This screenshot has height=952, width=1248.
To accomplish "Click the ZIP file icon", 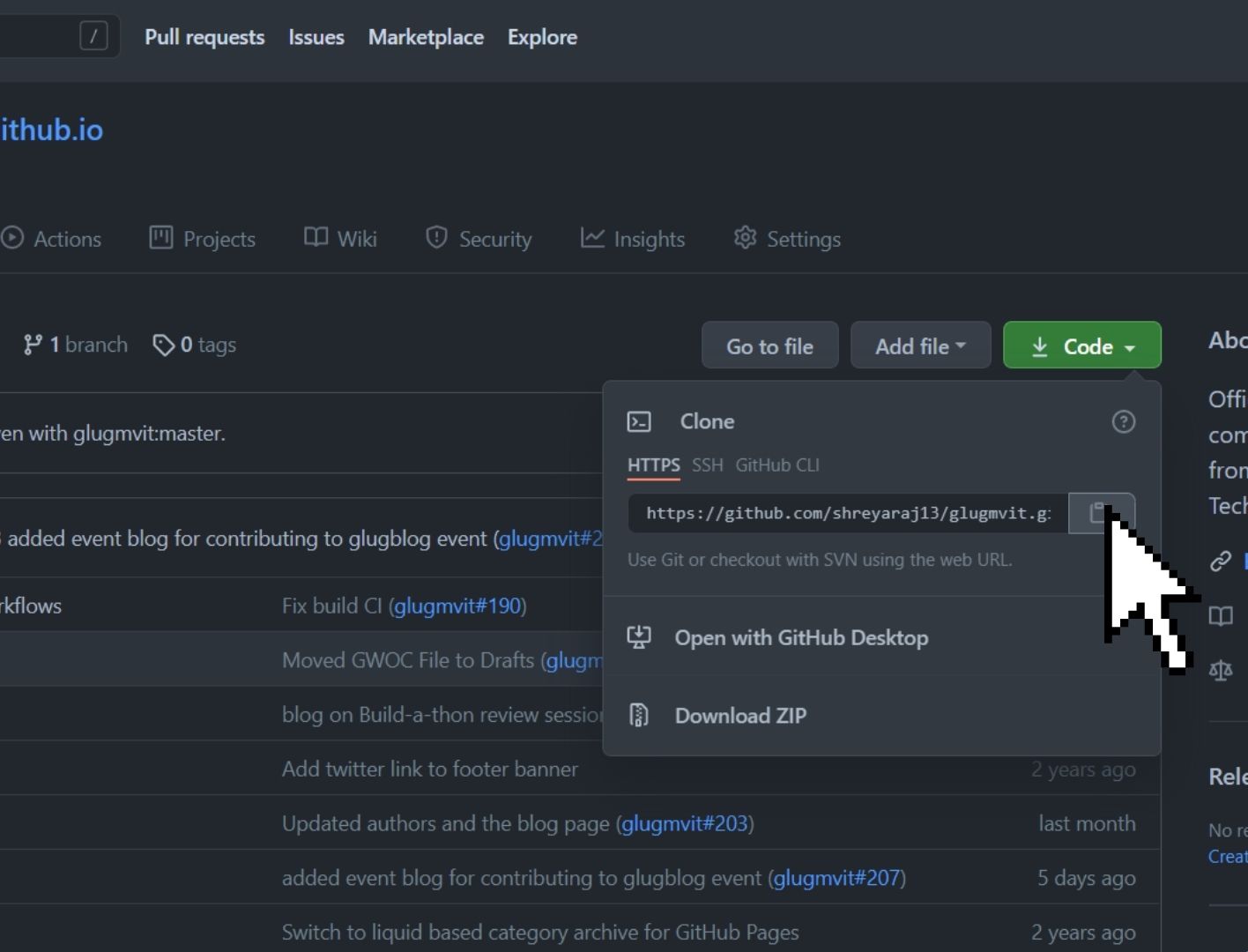I will click(639, 715).
